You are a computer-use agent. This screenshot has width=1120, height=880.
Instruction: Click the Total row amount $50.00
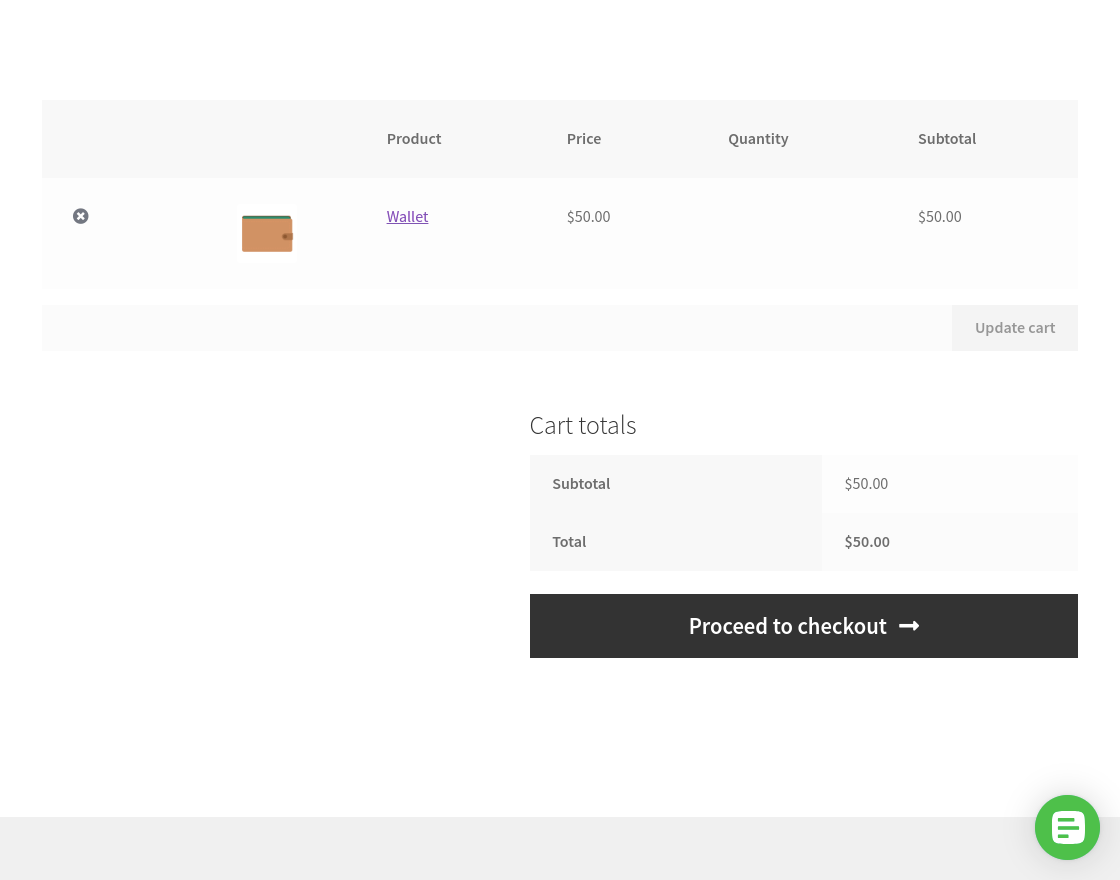[866, 541]
